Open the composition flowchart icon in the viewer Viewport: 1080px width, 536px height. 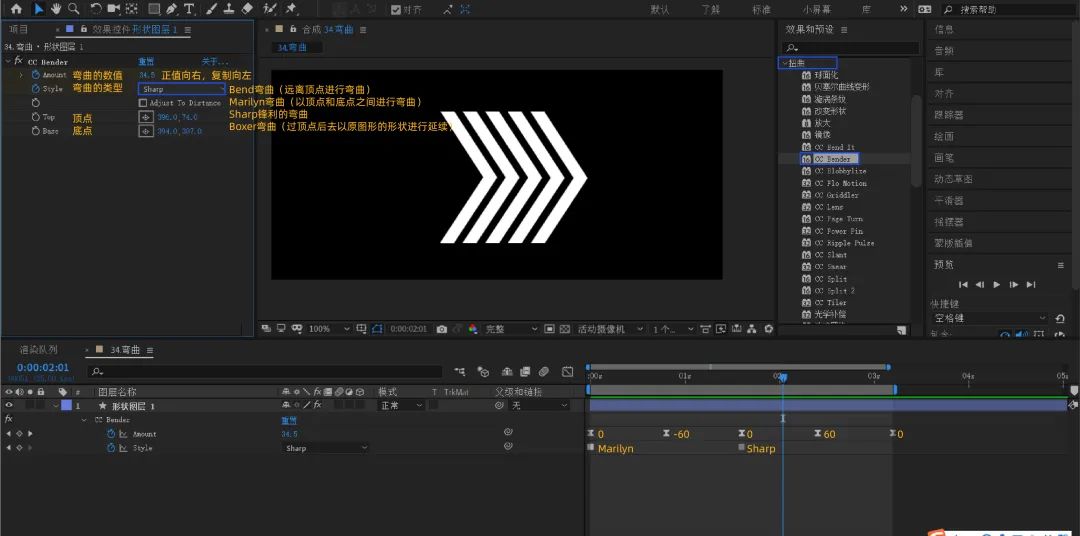[751, 329]
